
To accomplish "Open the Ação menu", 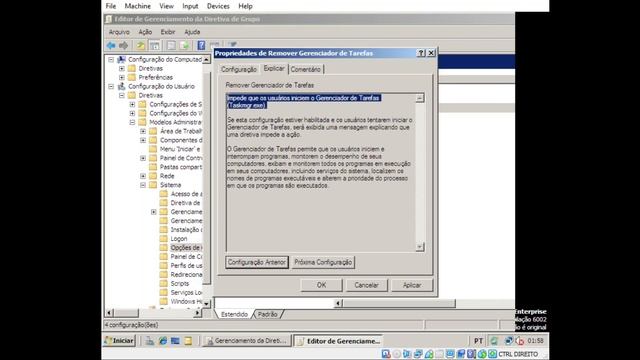I will (145, 32).
